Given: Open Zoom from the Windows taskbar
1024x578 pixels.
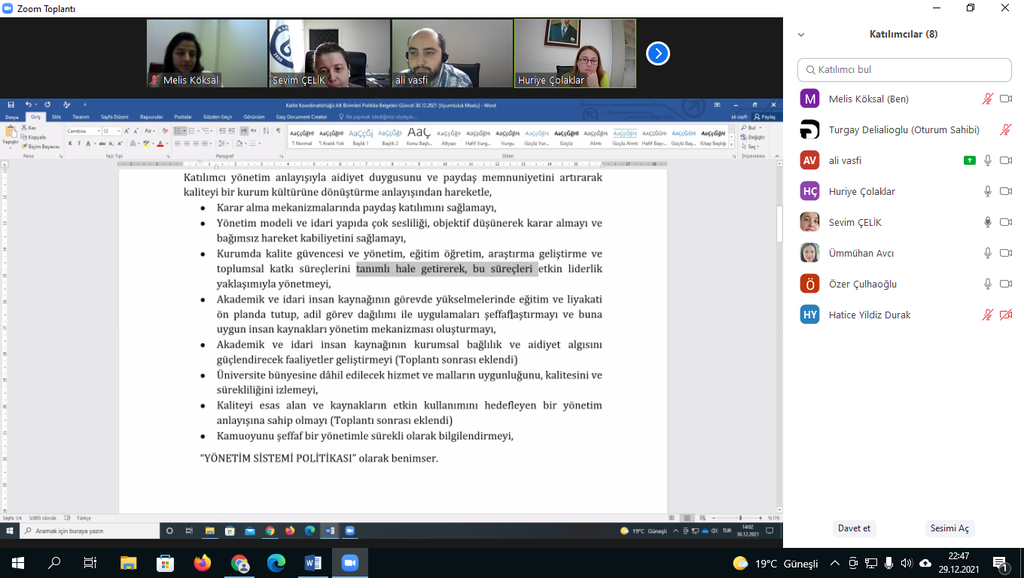Looking at the screenshot, I should [x=350, y=563].
